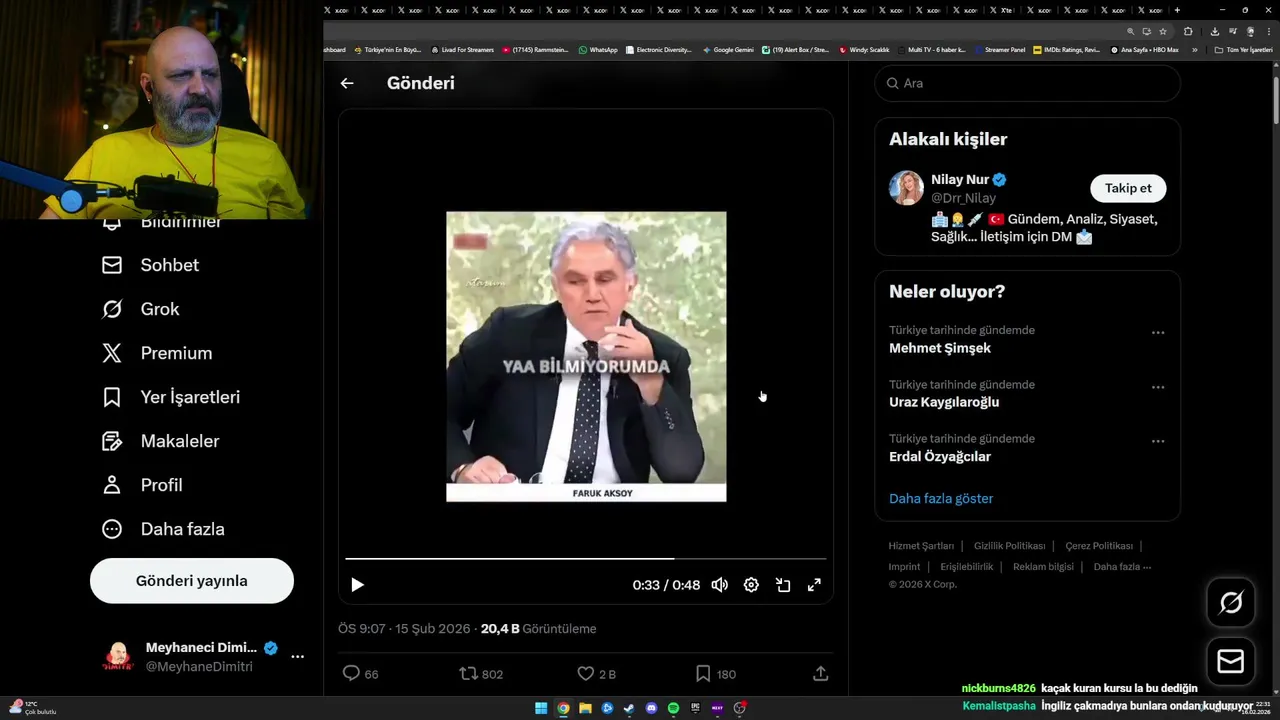Open replies via the comment icon with 66
Screen dimensions: 1280x720
[361, 674]
